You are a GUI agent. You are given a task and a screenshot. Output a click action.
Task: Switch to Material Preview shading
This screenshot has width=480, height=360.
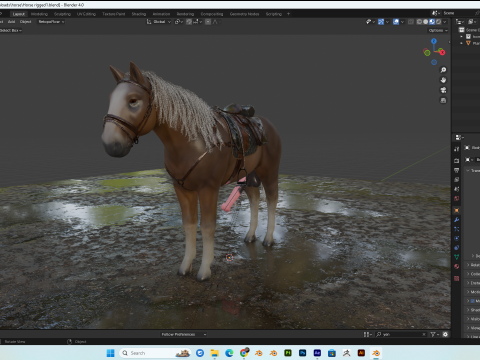[432, 22]
